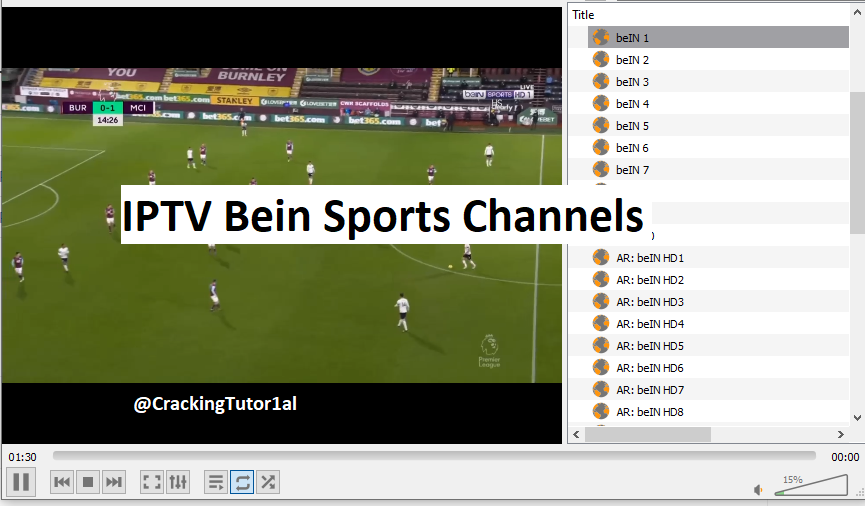Pause playback with the pause button

pos(21,482)
